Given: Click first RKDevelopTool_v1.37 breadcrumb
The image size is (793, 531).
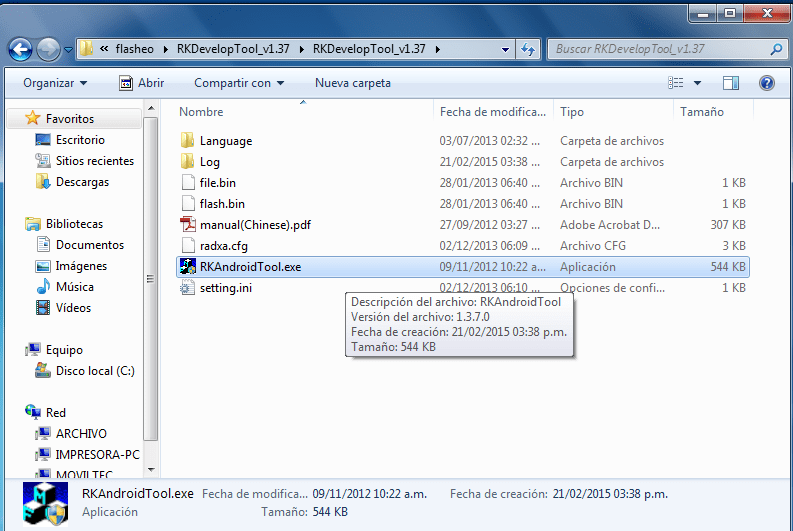Looking at the screenshot, I should point(233,49).
